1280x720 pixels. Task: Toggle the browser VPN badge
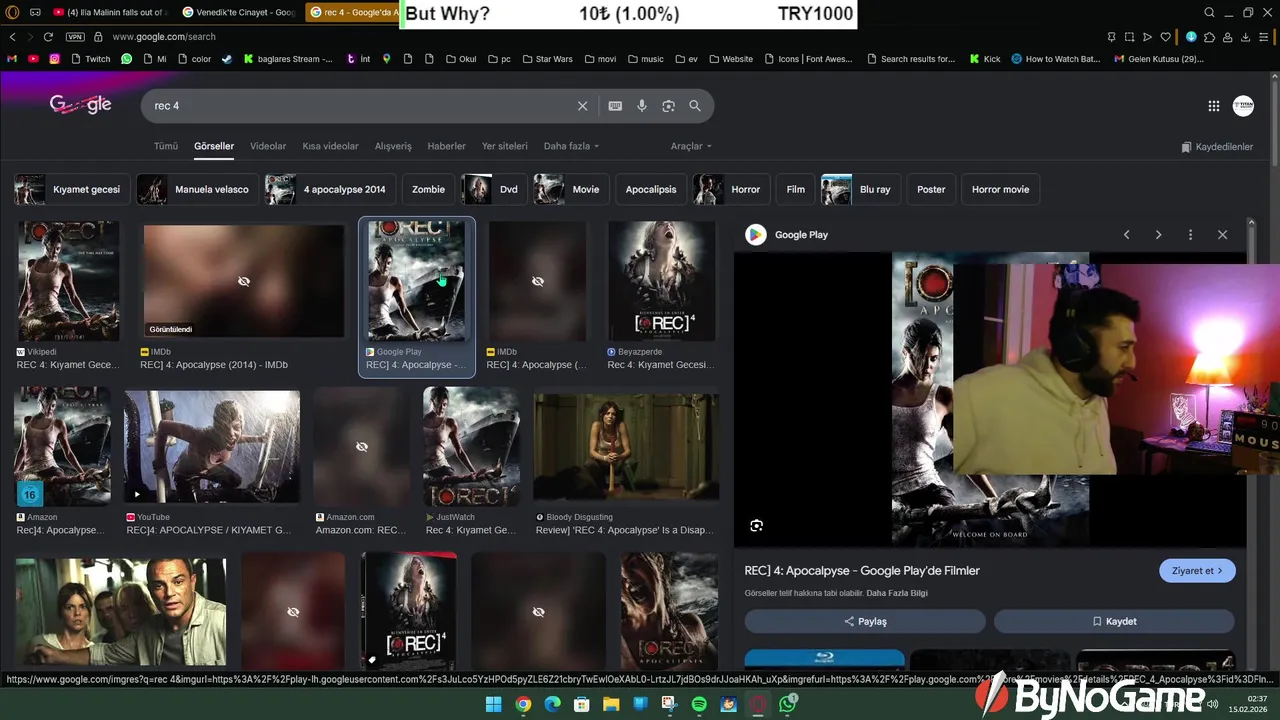(75, 37)
